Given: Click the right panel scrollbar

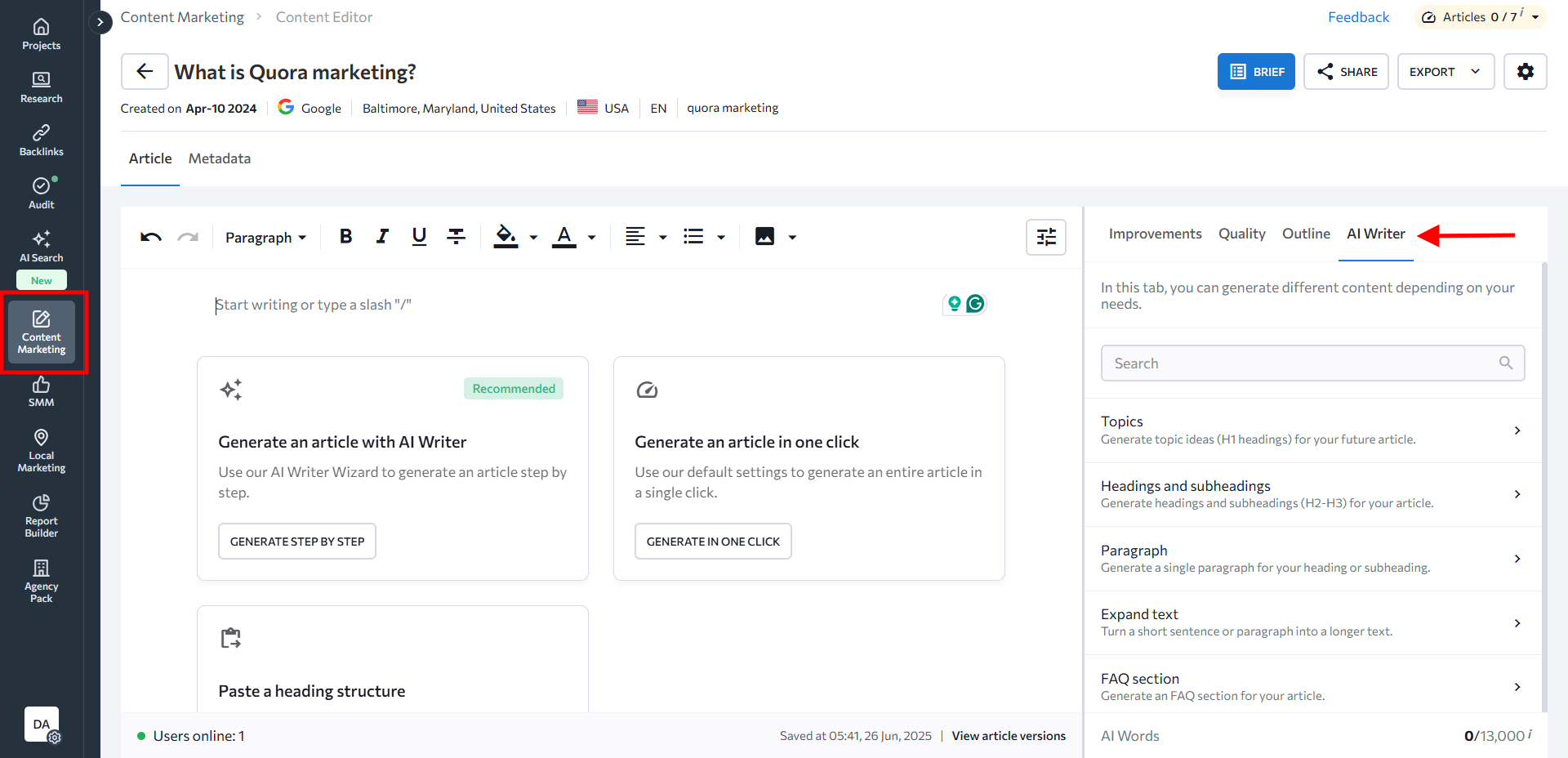Looking at the screenshot, I should click(1544, 487).
